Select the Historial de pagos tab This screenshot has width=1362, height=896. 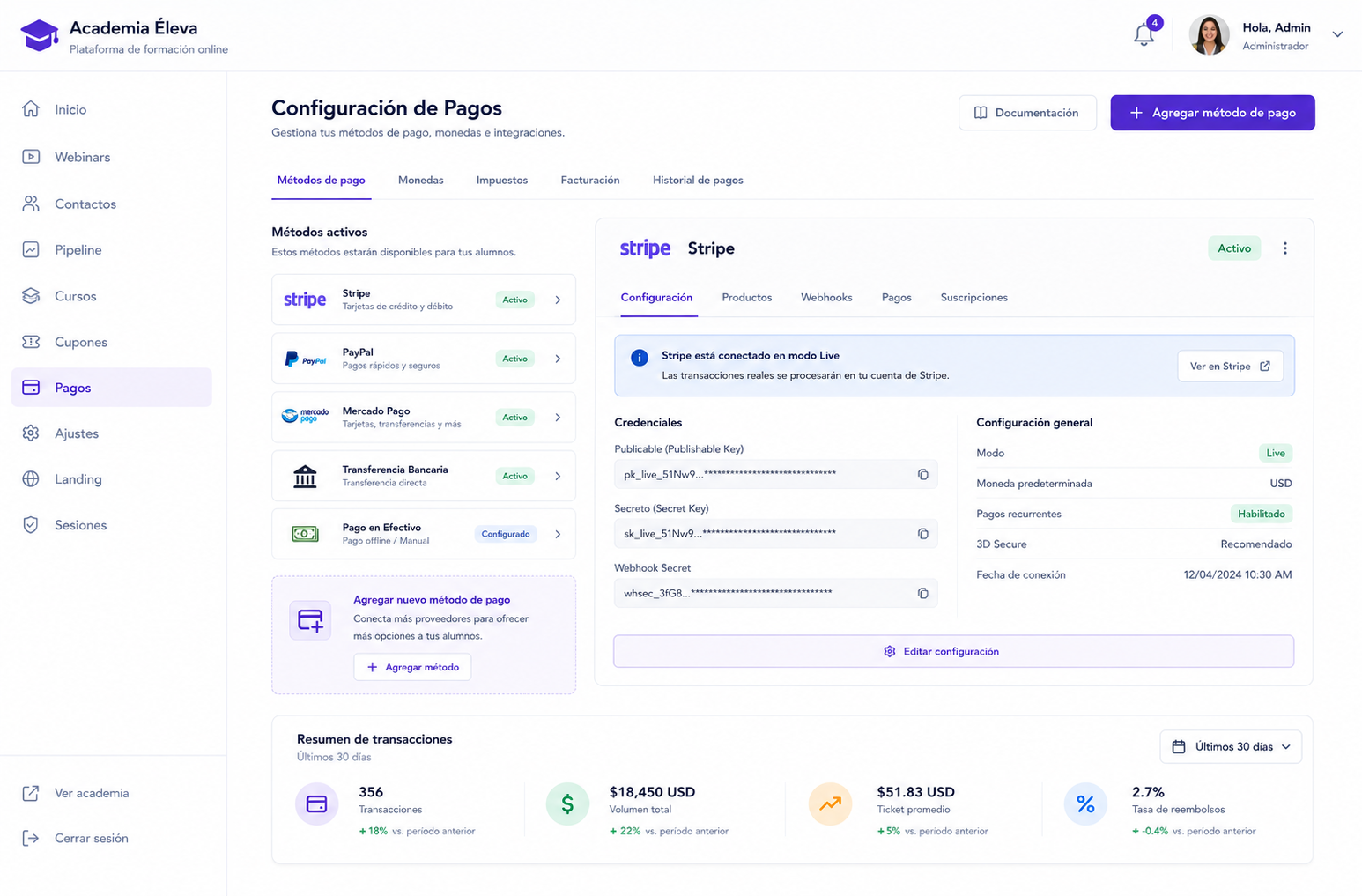[x=698, y=180]
